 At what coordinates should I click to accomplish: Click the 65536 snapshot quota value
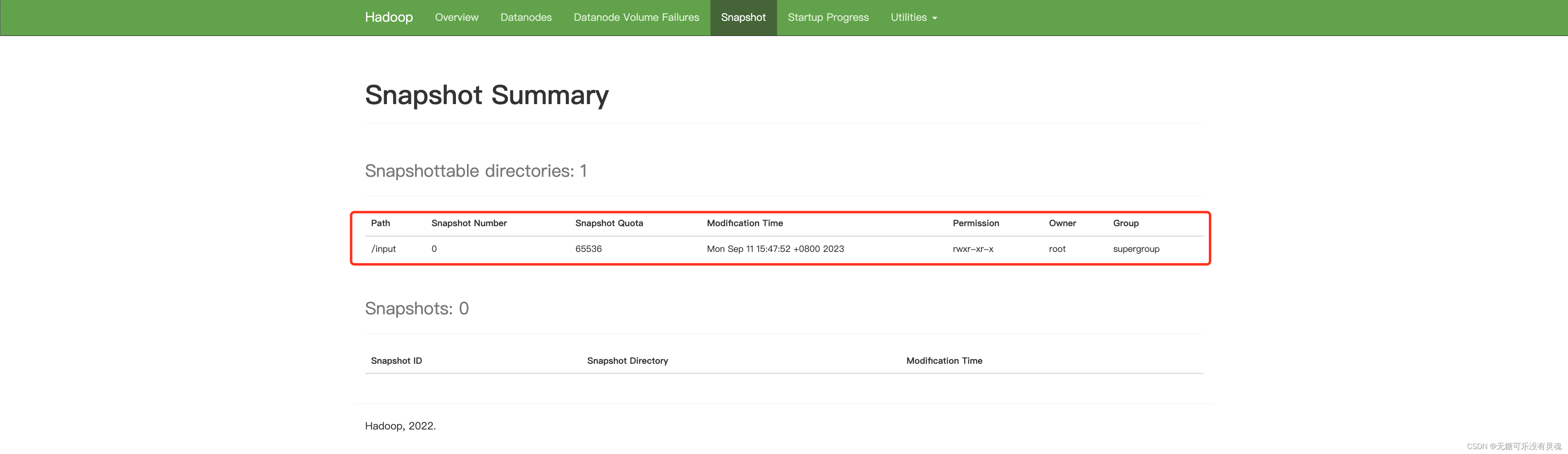pos(588,249)
